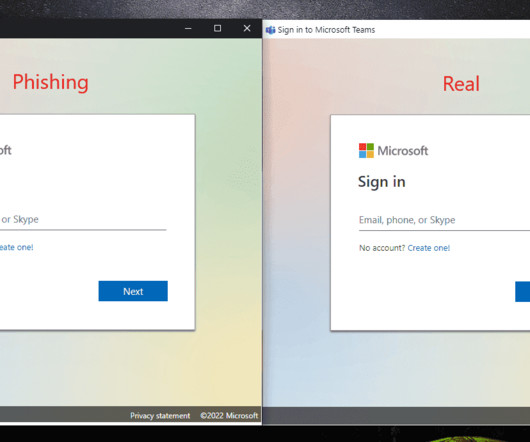Screen dimensions: 530x442
Task: Minimize the phishing window
Action: point(188,28)
